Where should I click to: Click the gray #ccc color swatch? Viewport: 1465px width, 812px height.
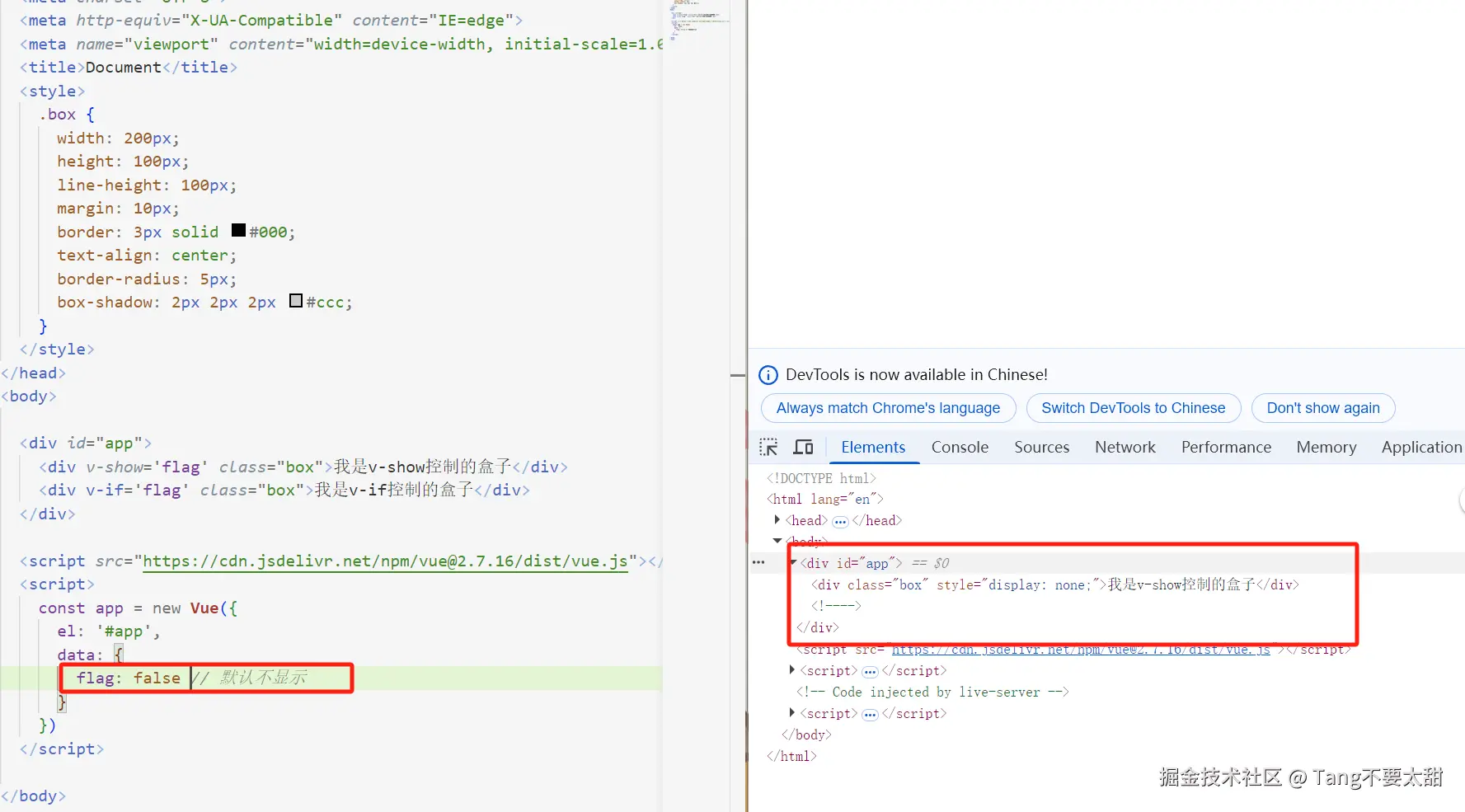pyautogui.click(x=296, y=301)
